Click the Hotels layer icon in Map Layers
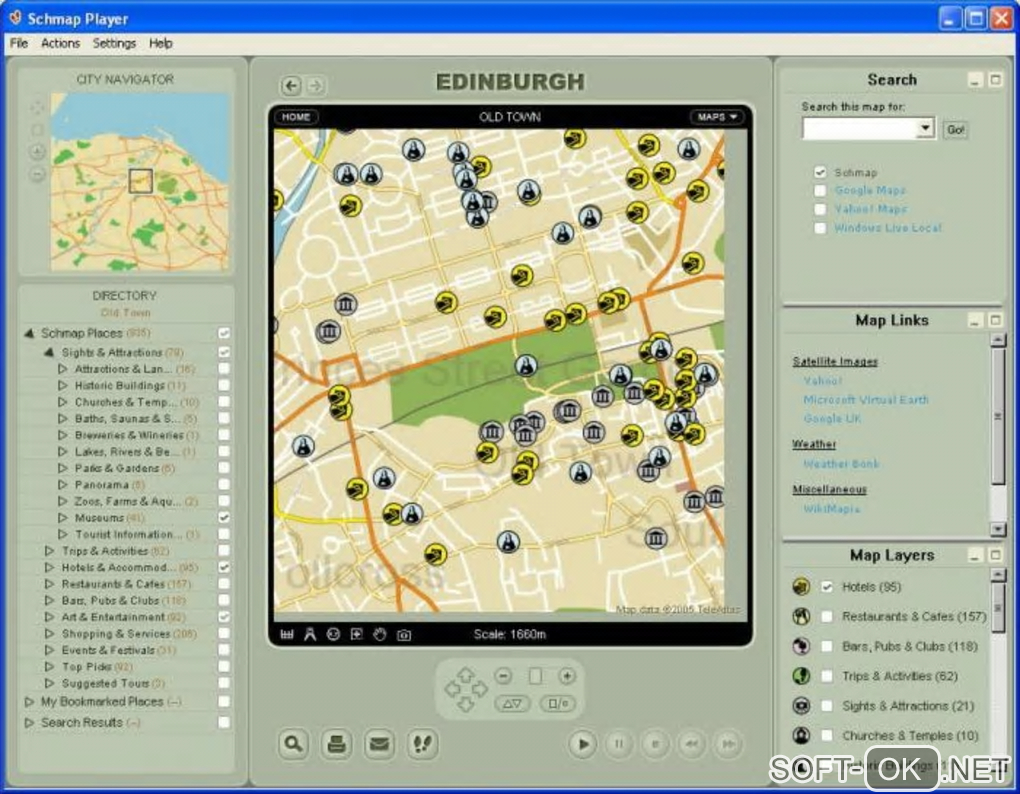This screenshot has height=794, width=1020. [x=801, y=587]
